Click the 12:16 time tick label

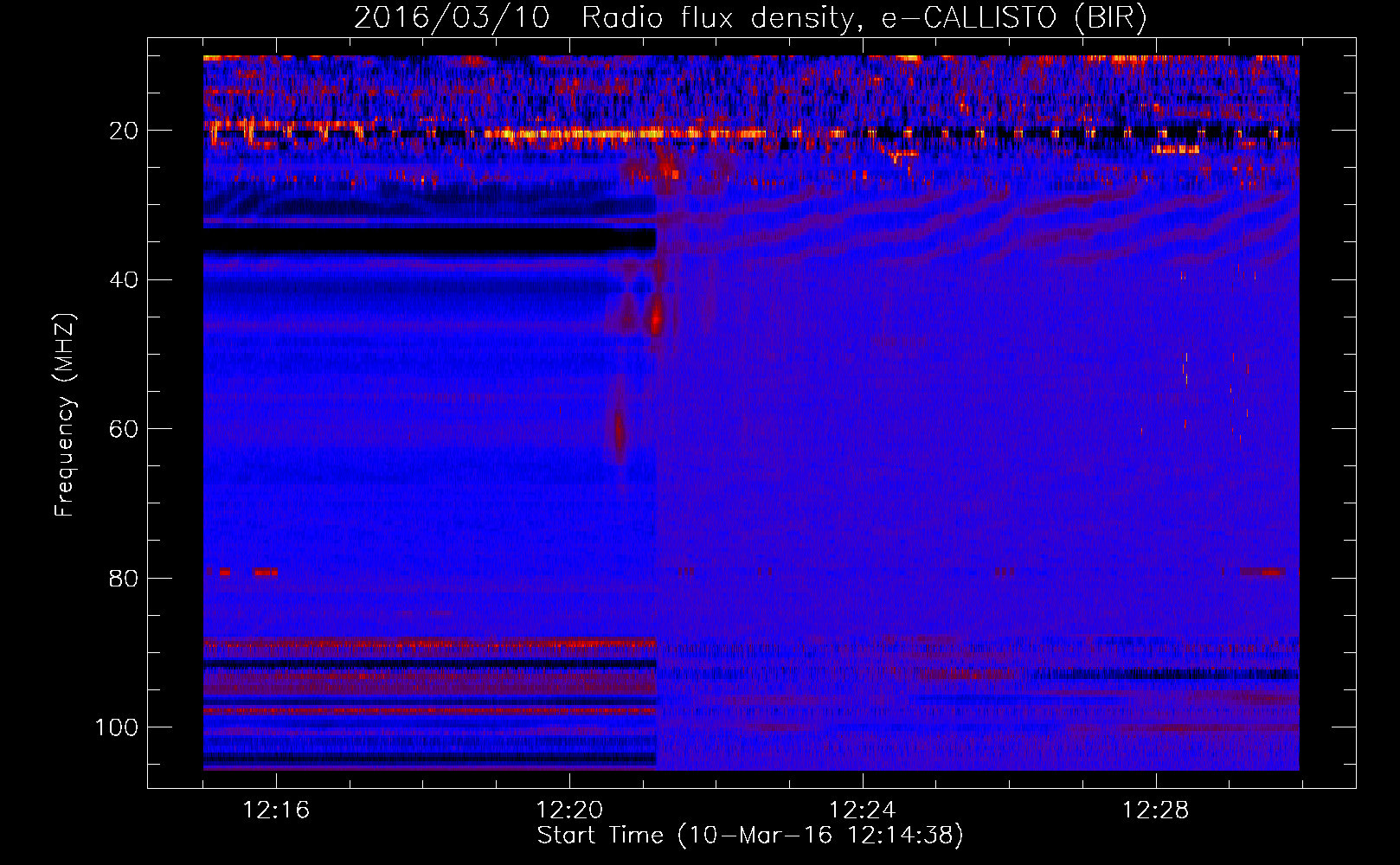click(277, 811)
